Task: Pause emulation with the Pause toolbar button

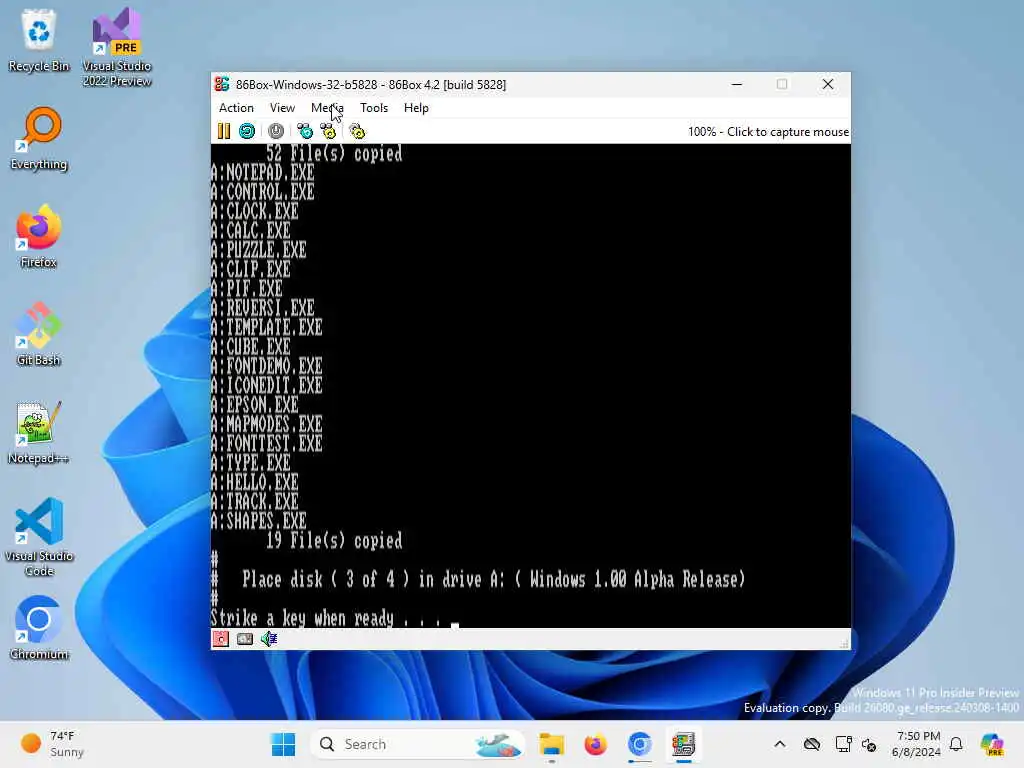Action: pos(223,131)
